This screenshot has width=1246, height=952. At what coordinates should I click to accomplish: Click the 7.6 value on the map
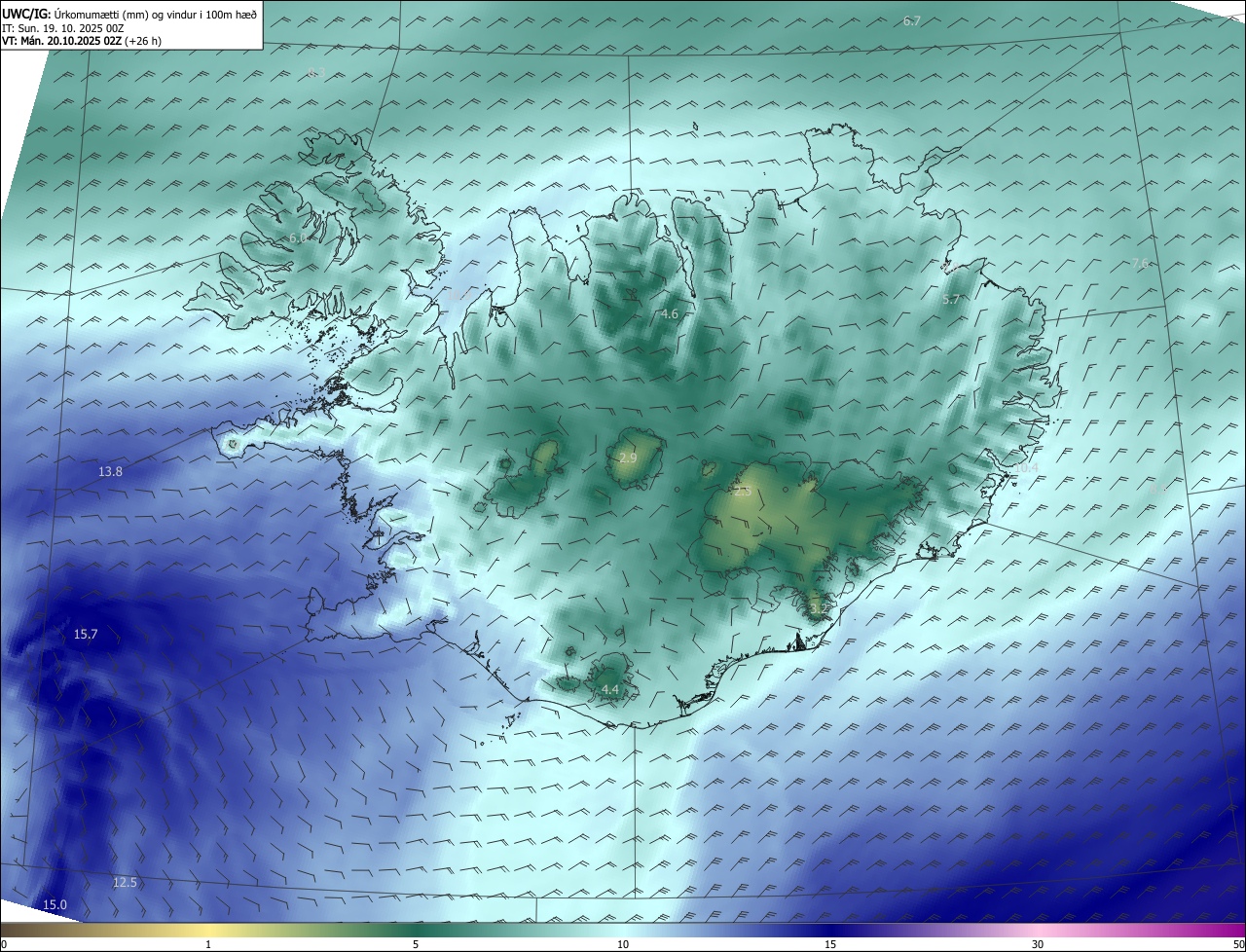pos(1141,264)
